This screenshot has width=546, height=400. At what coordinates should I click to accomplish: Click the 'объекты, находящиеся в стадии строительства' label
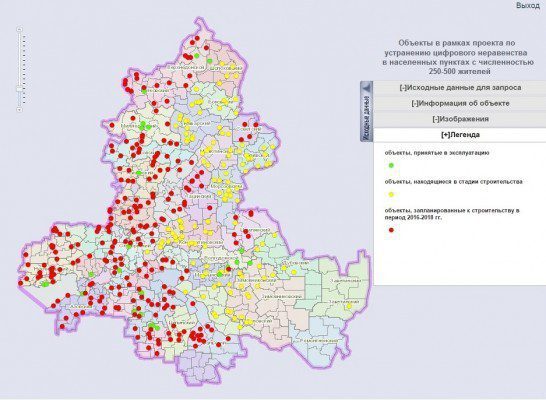tap(453, 182)
